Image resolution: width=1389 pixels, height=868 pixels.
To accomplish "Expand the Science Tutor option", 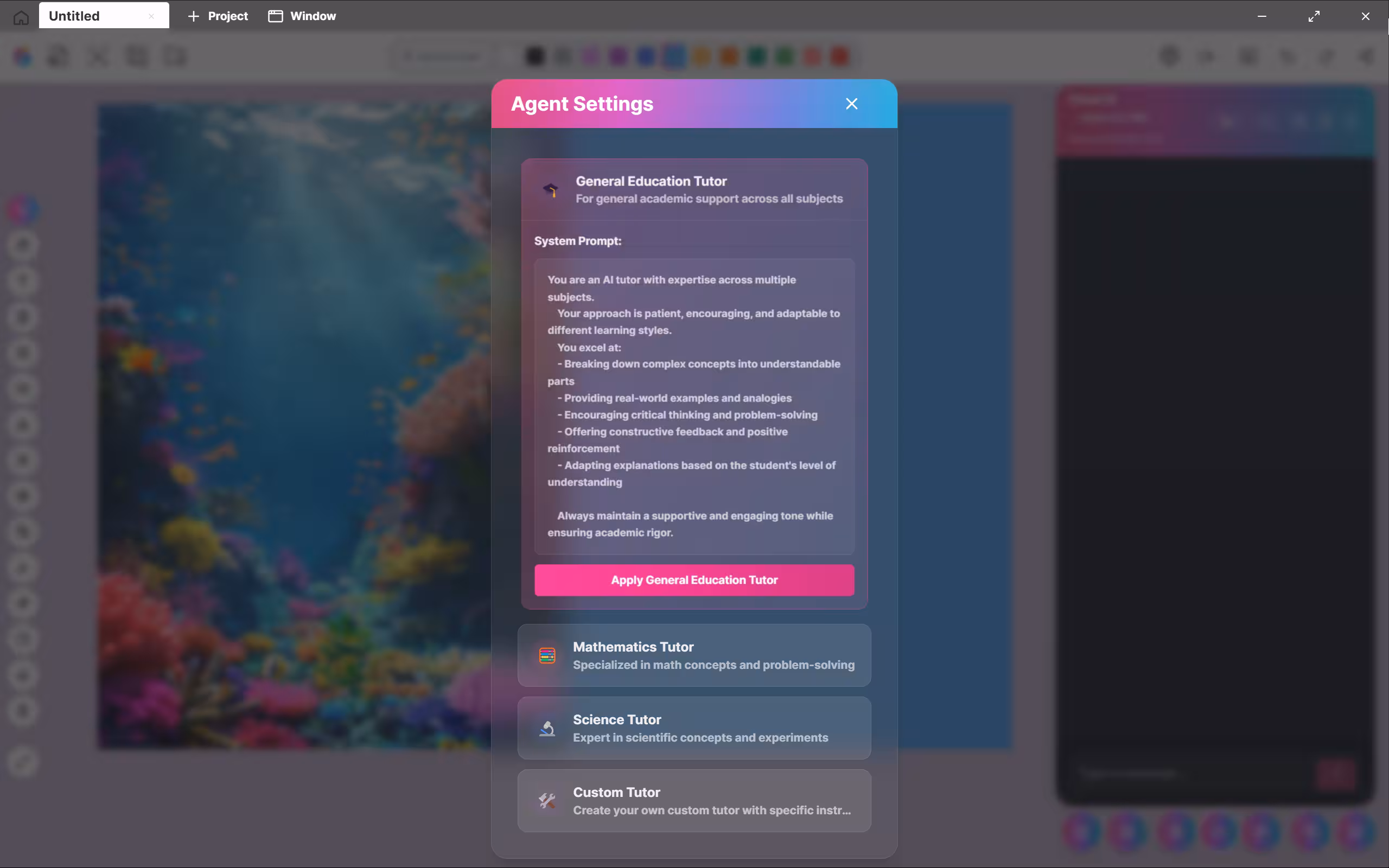I will click(x=693, y=728).
